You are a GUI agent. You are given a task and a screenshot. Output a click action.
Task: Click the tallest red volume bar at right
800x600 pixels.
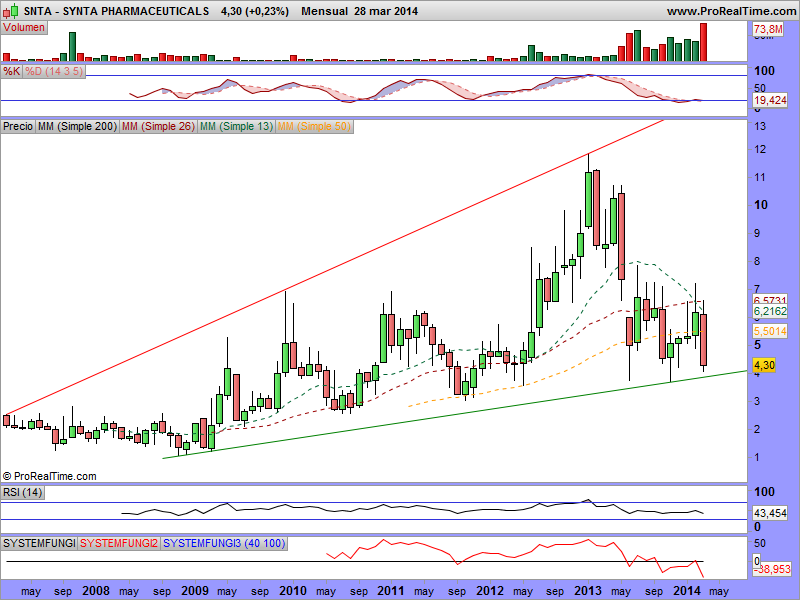(x=703, y=42)
